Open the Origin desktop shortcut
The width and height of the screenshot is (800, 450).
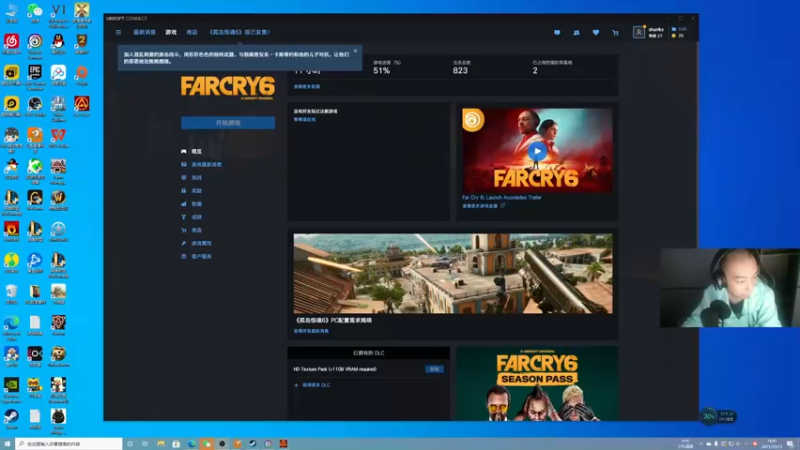click(82, 75)
